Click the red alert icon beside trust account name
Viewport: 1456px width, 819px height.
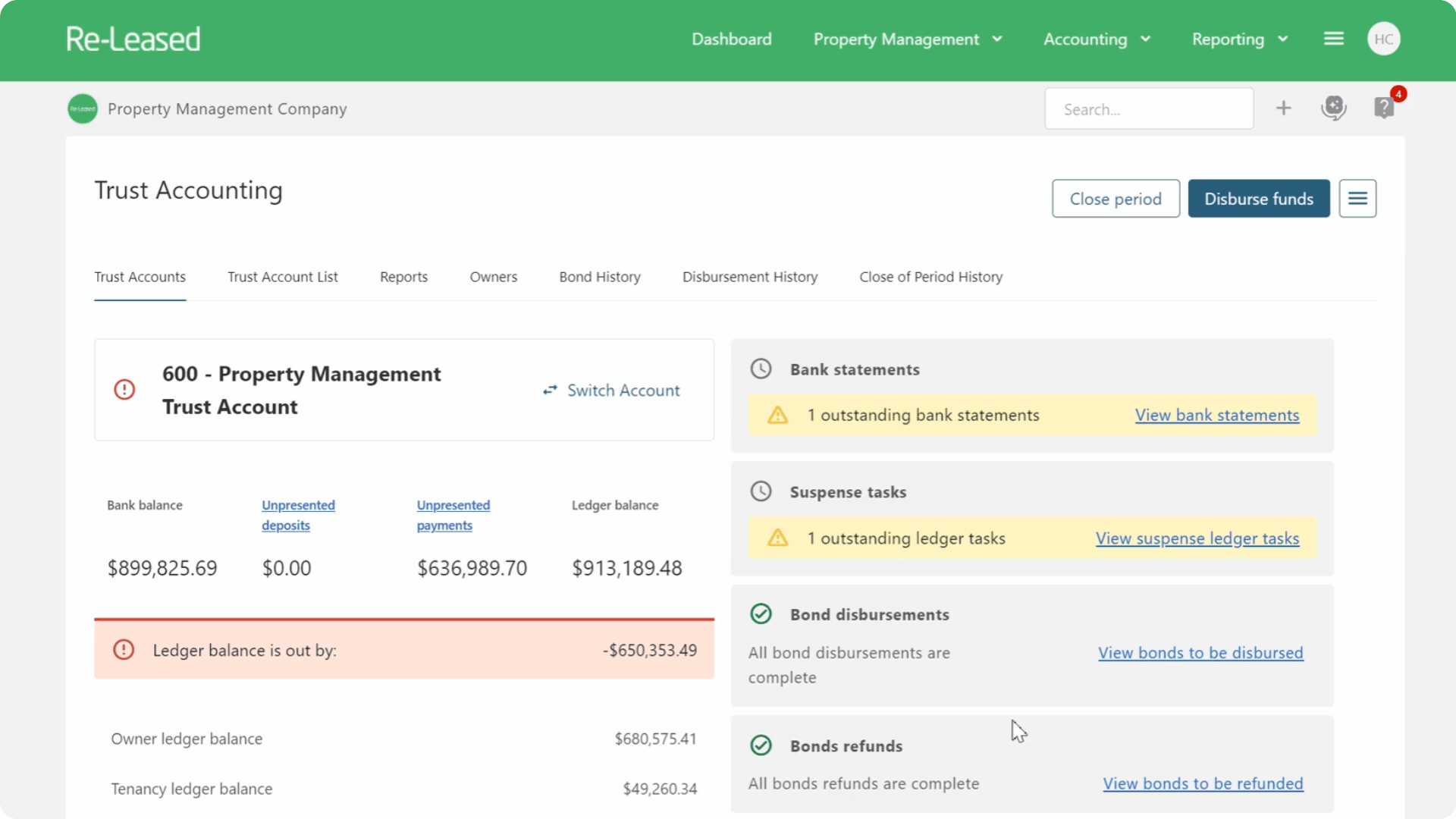click(x=124, y=390)
